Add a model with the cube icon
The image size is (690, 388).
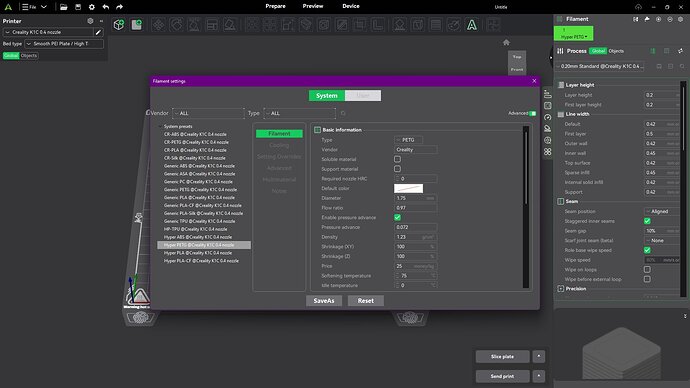click(x=119, y=25)
